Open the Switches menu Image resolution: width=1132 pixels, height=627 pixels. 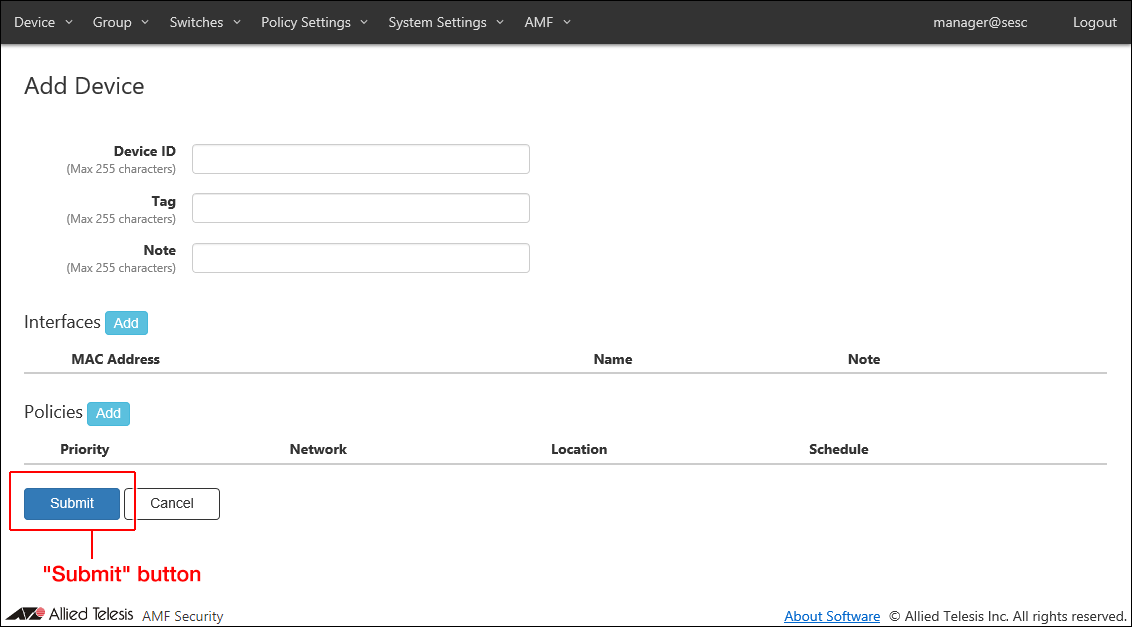pos(204,22)
